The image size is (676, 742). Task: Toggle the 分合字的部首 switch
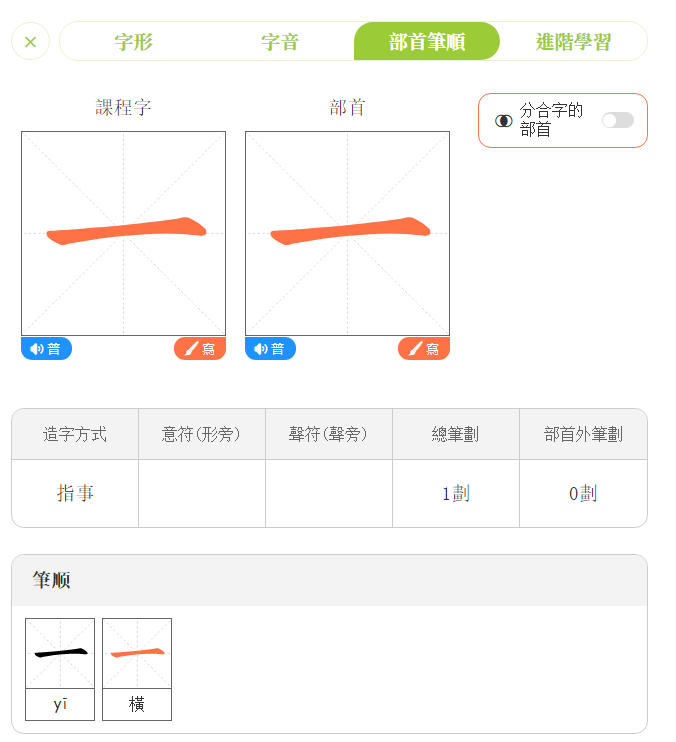tap(617, 120)
